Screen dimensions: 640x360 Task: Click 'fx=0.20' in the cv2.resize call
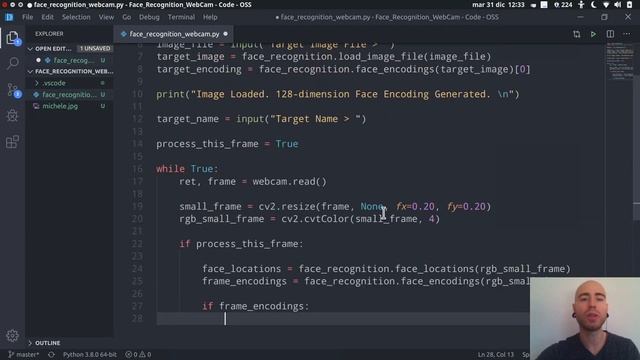tap(415, 206)
